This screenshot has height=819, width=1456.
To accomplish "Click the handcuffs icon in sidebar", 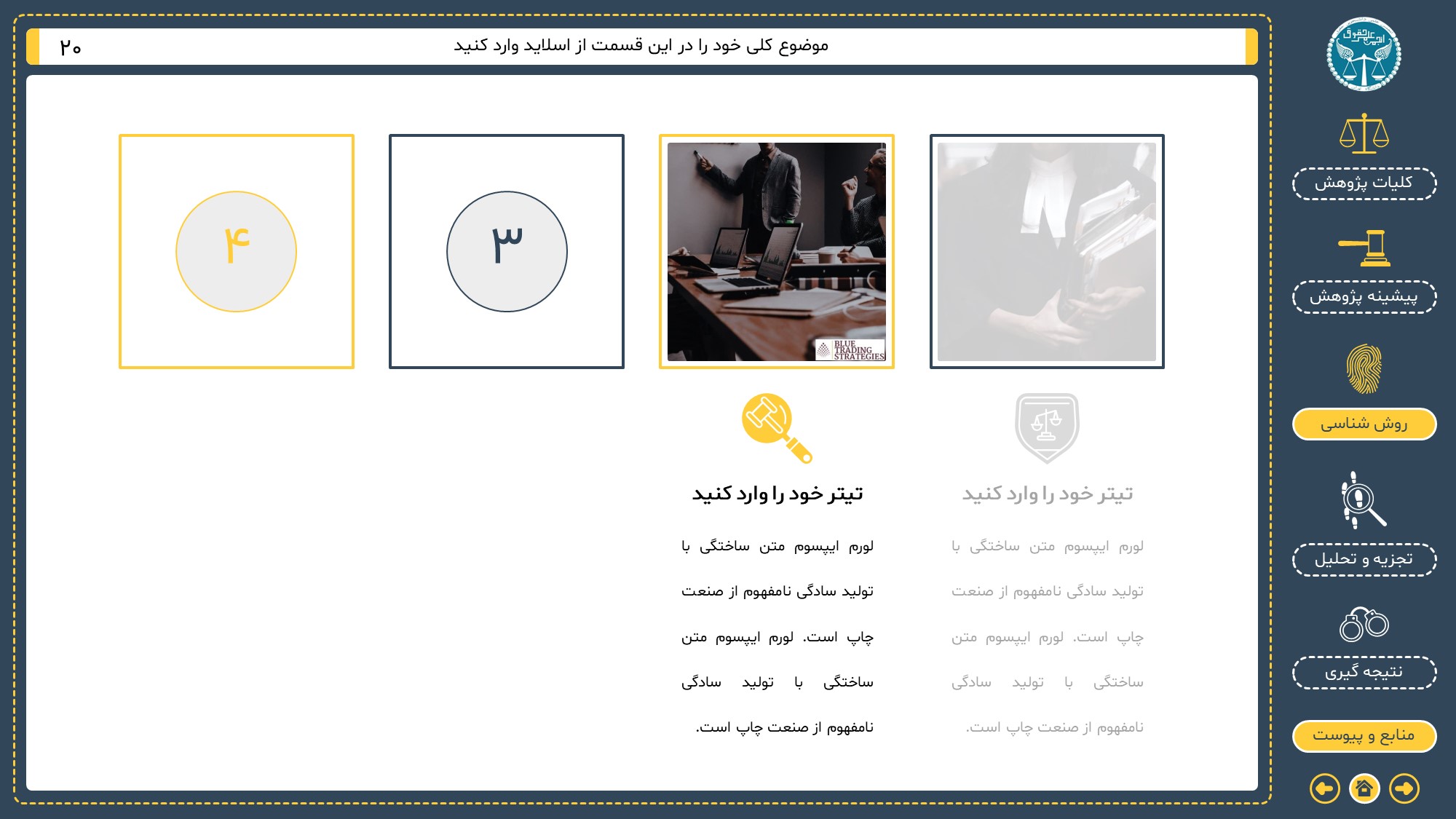I will pos(1364,624).
